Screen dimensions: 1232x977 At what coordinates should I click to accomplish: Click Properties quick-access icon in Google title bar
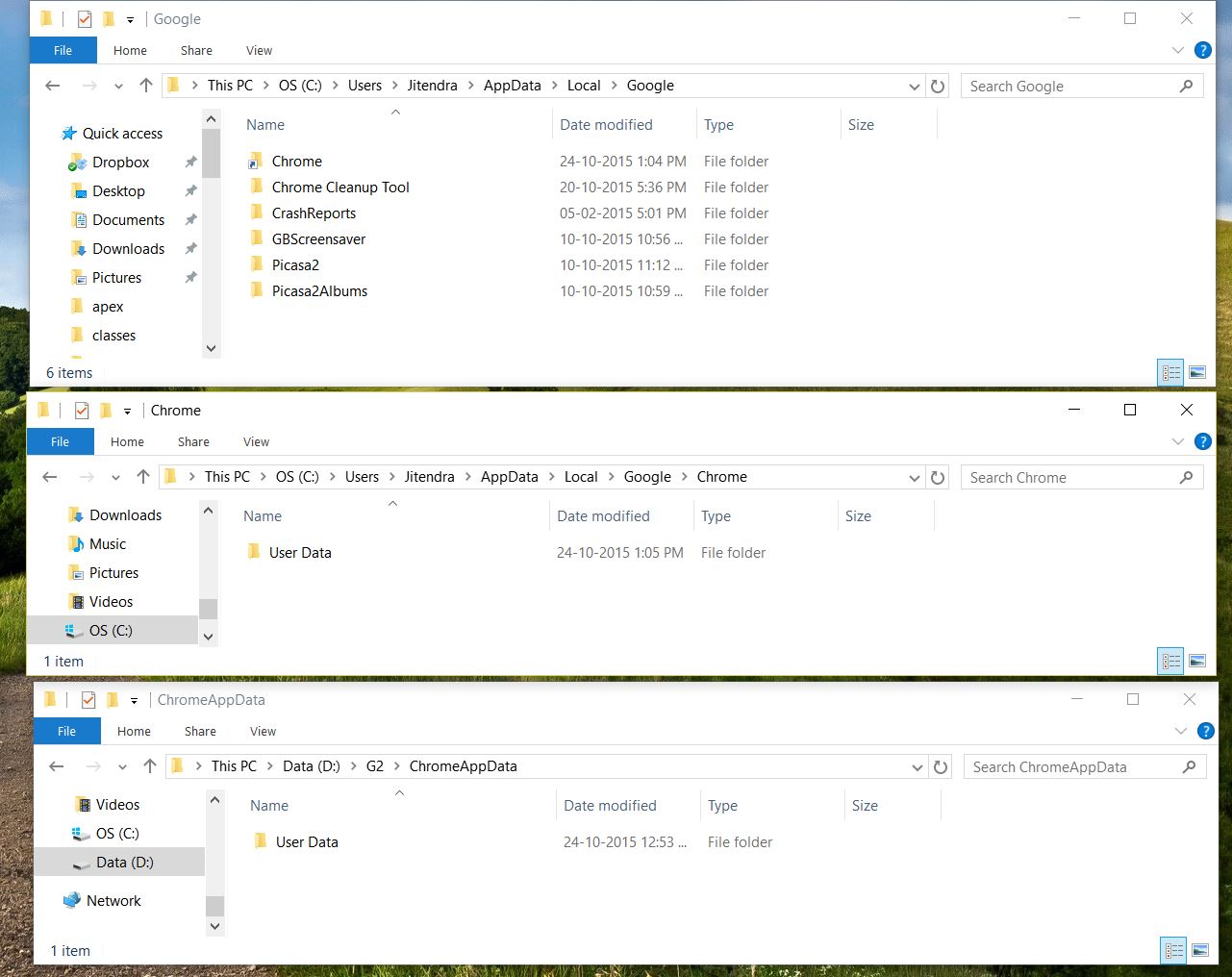(x=85, y=19)
